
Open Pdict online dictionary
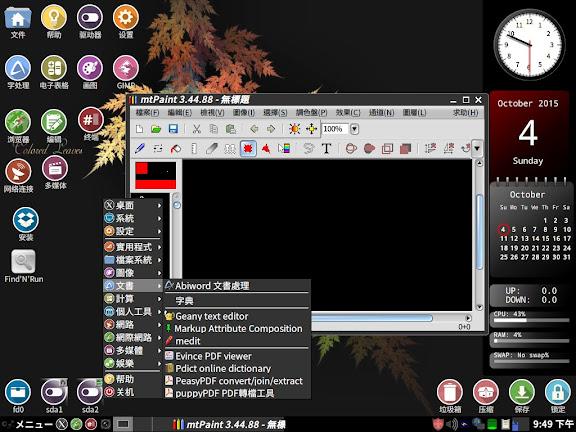point(237,368)
